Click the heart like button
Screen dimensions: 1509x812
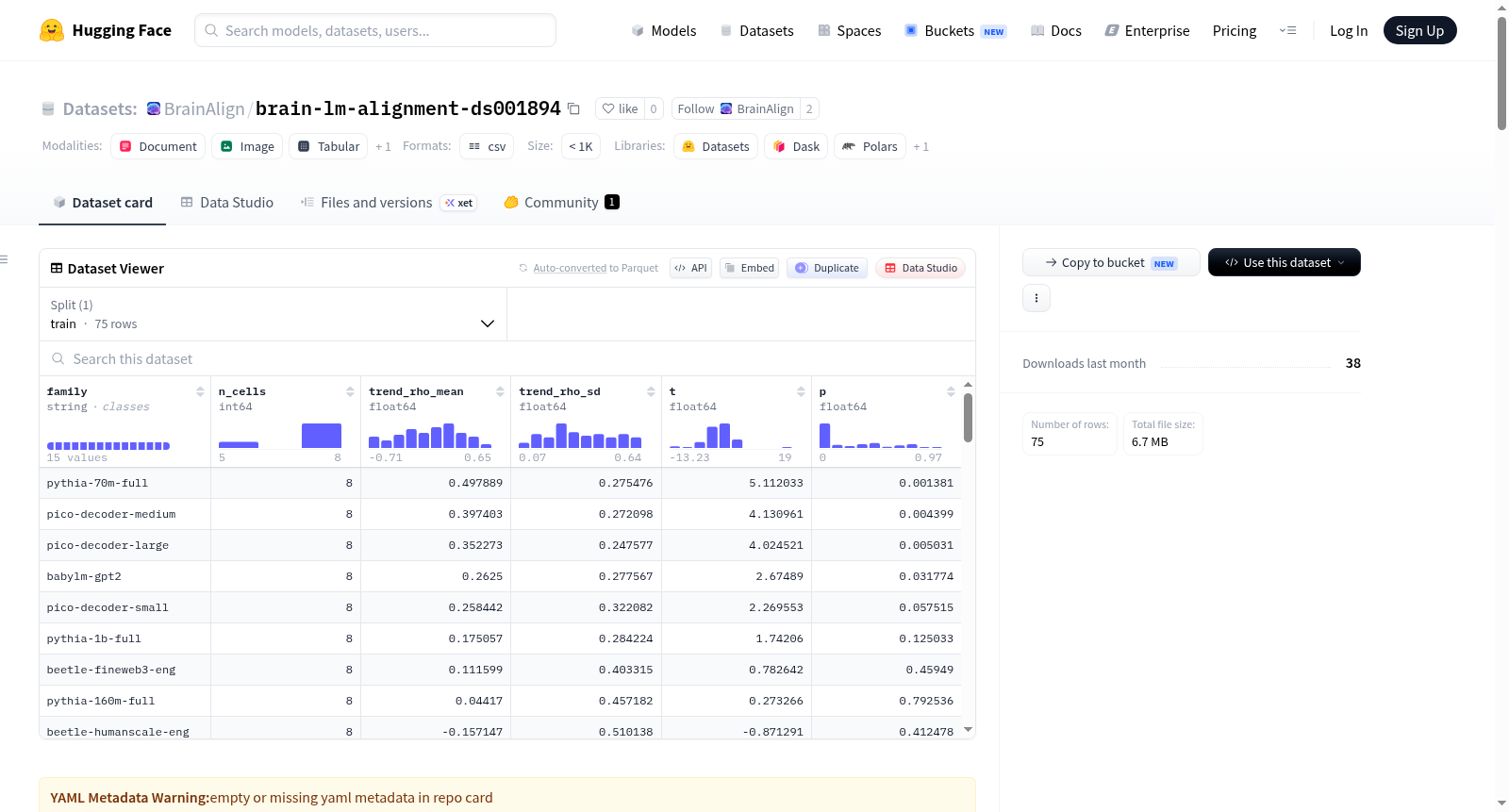tap(620, 108)
